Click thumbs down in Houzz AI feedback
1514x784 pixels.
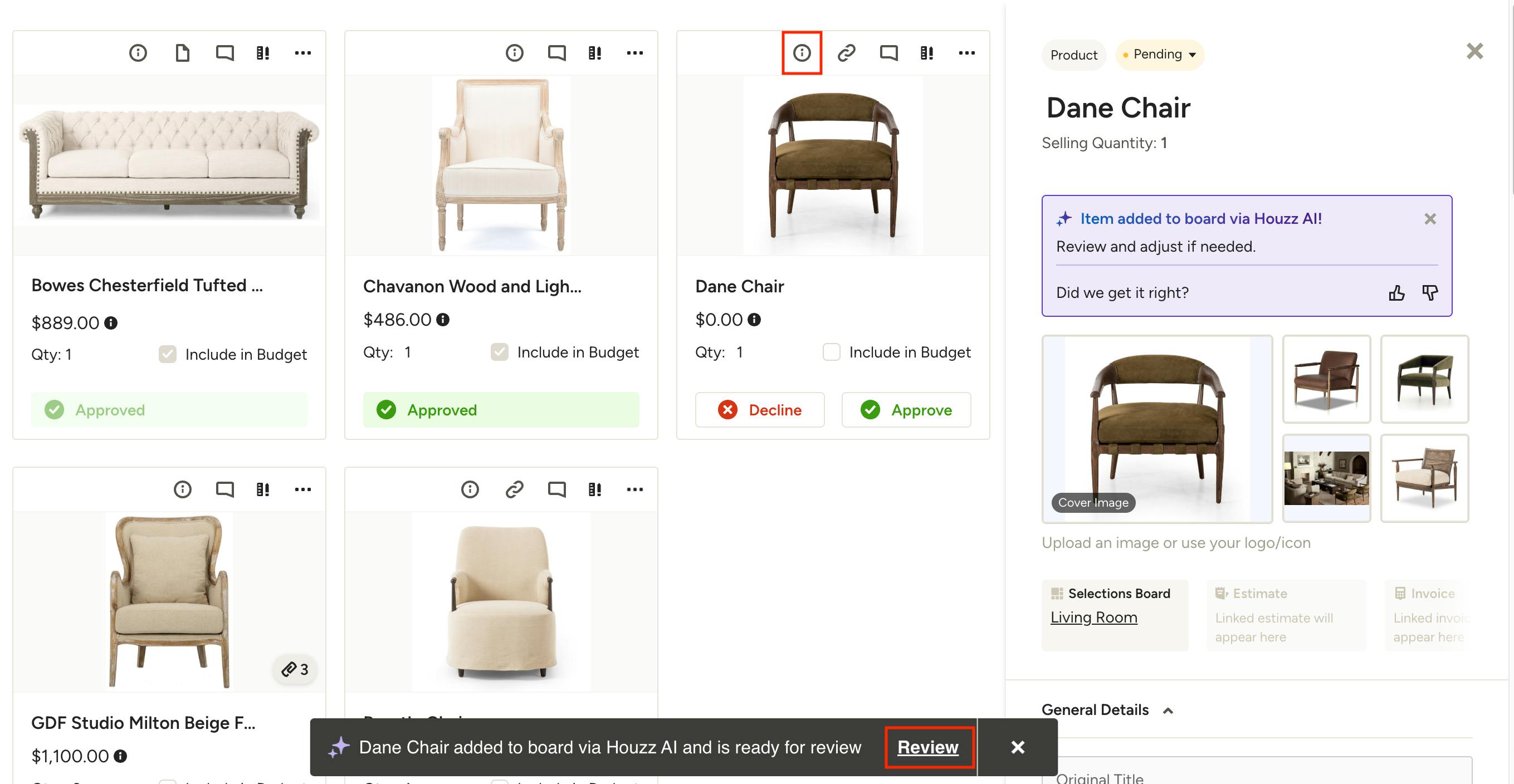point(1430,293)
